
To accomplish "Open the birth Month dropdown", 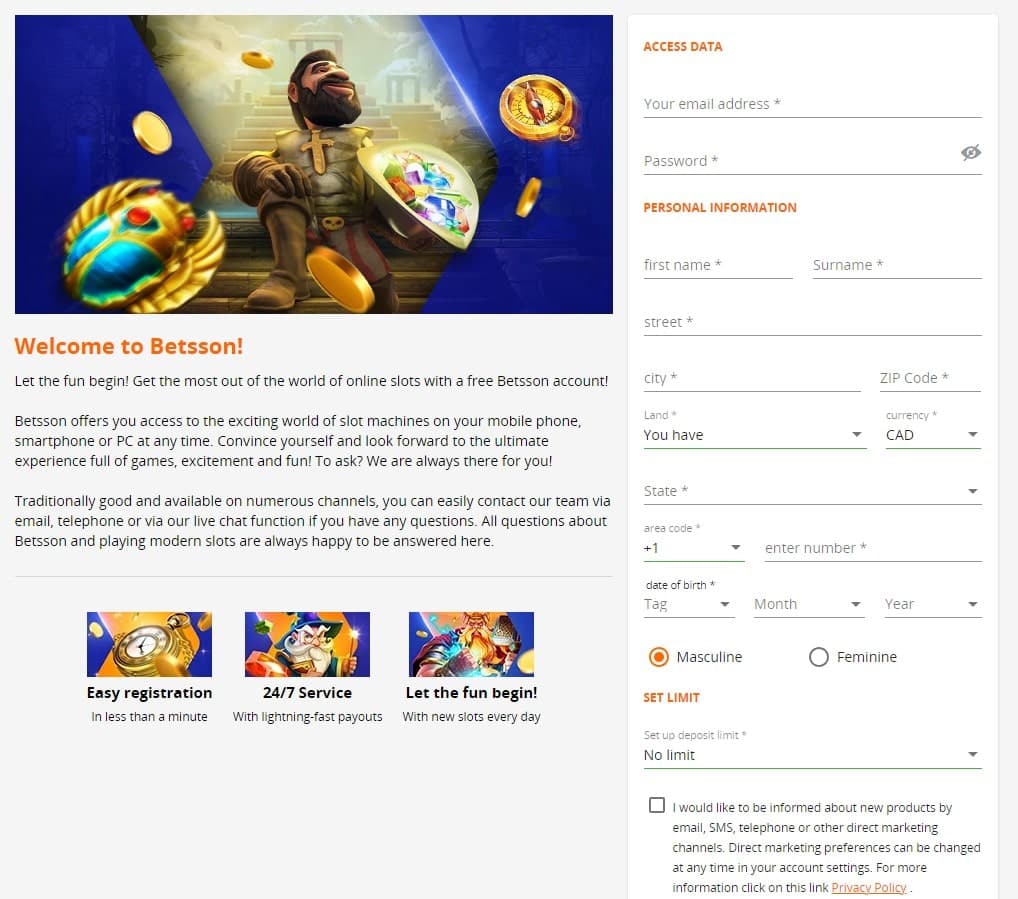I will 809,604.
